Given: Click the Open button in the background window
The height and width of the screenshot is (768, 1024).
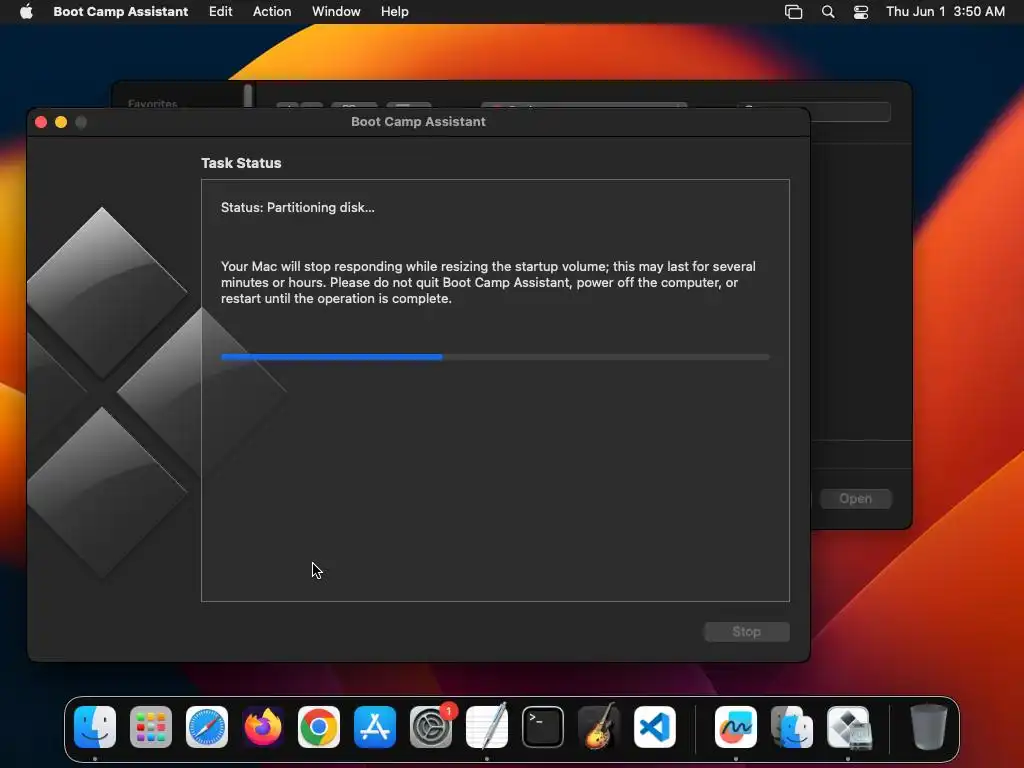Looking at the screenshot, I should 855,499.
